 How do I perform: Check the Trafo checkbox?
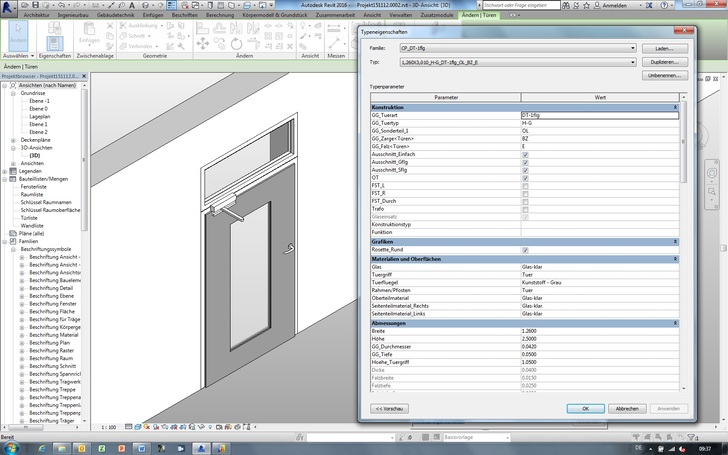[525, 208]
